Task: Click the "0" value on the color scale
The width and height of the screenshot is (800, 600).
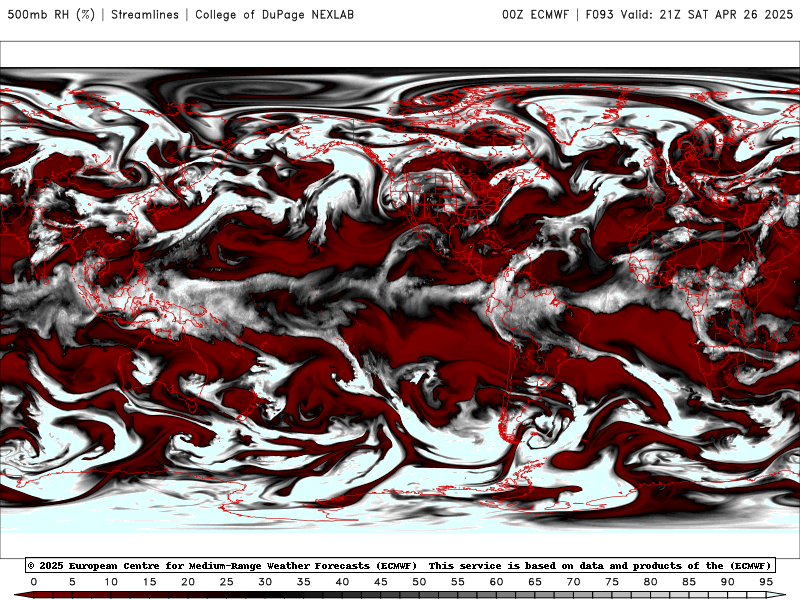Action: [34, 582]
